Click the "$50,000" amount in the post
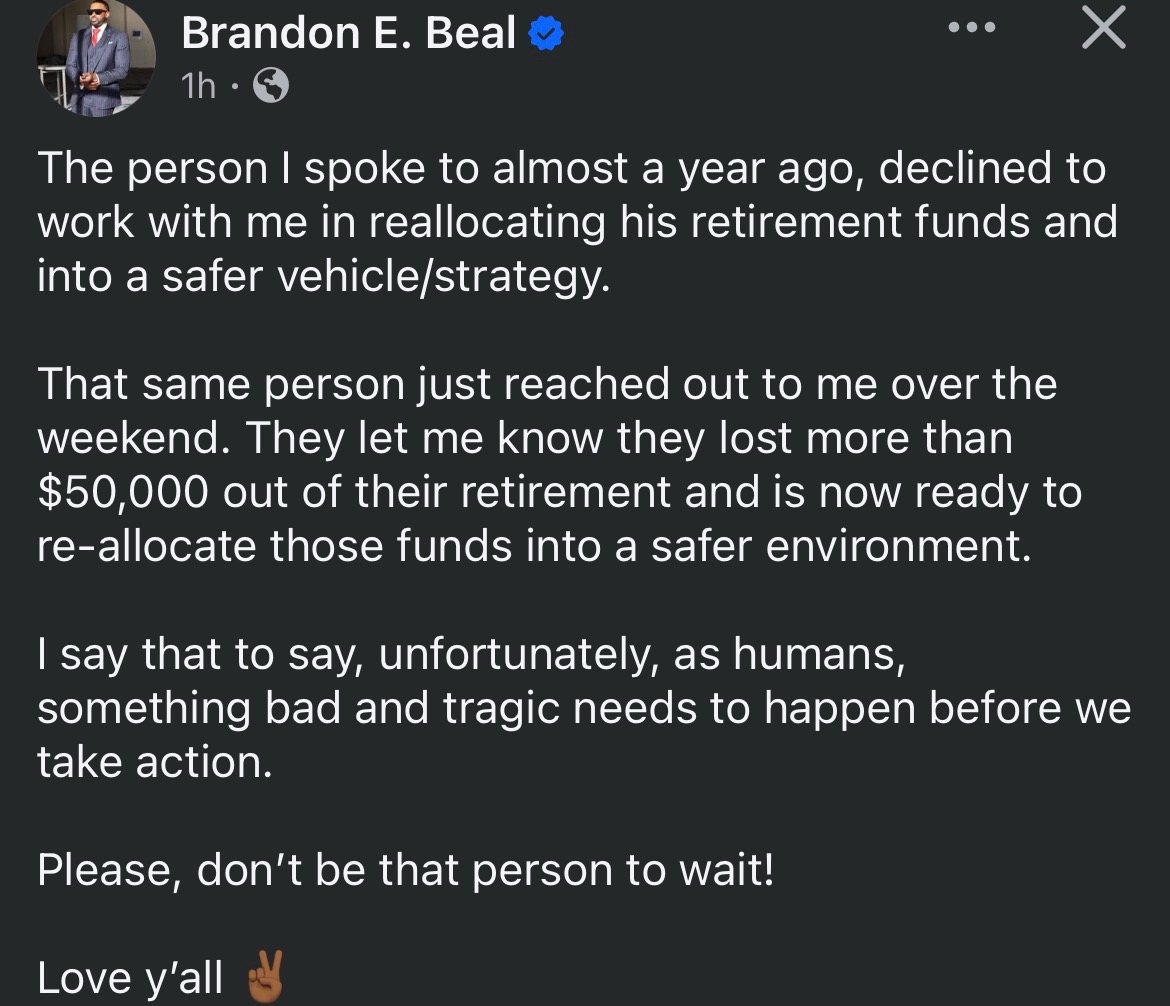This screenshot has width=1170, height=1006. 123,492
